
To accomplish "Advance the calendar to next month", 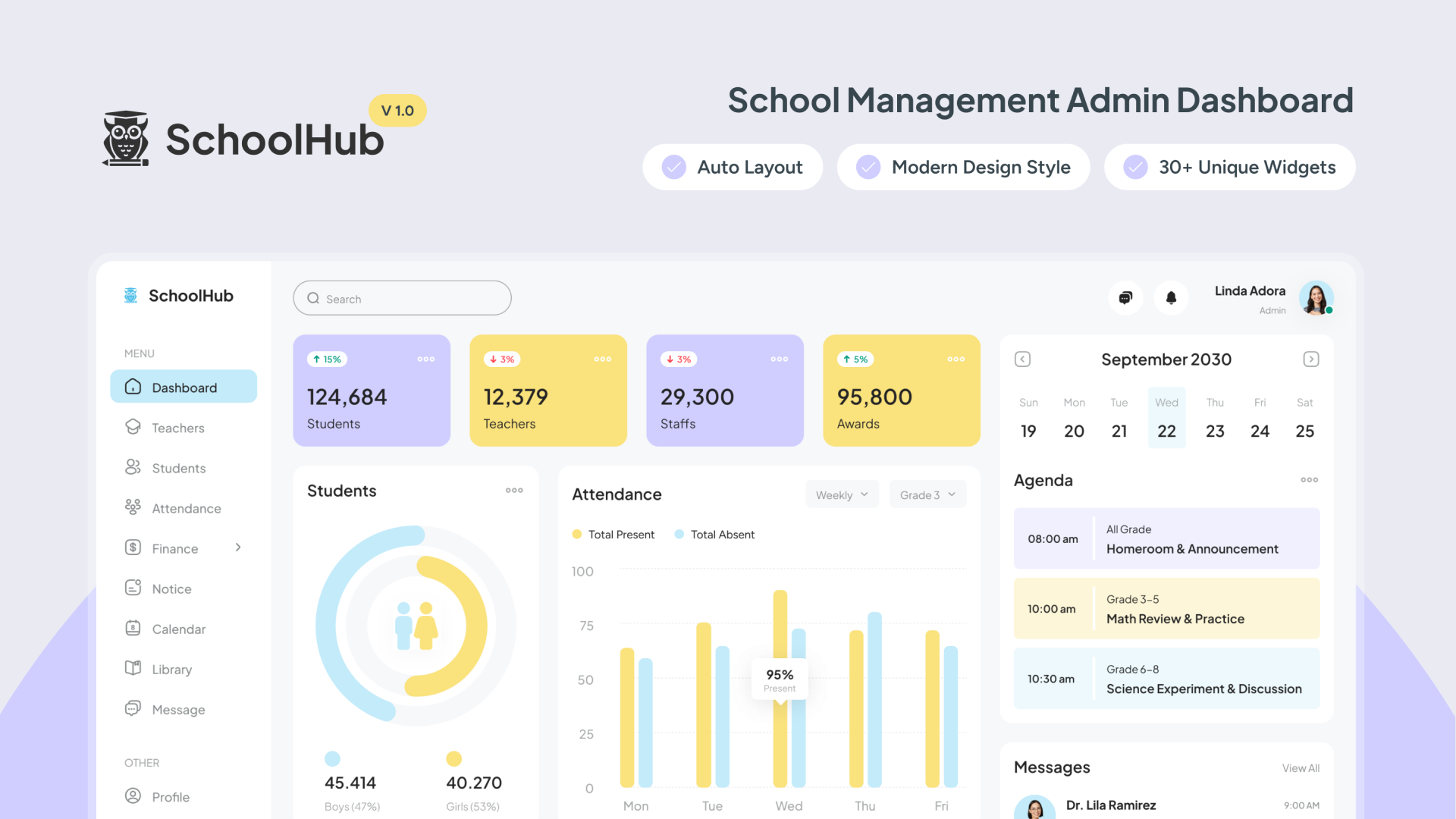I will [1311, 359].
